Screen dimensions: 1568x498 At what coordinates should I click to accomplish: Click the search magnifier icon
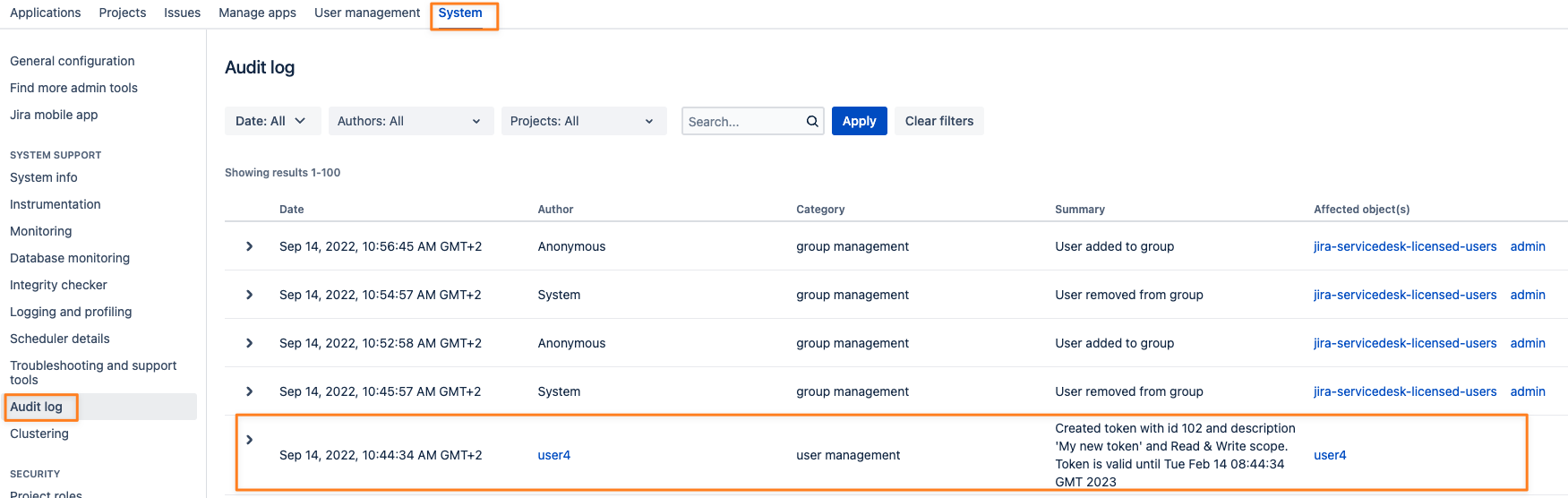[811, 121]
